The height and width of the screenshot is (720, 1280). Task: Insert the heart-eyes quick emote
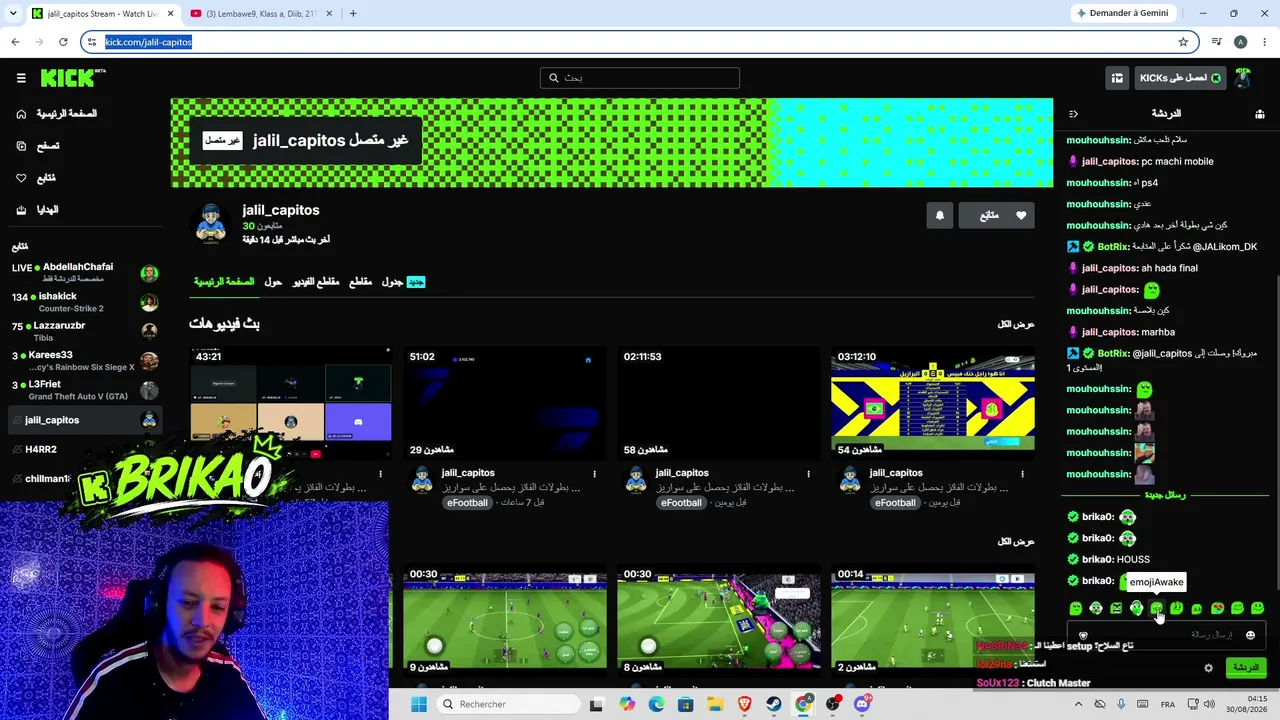click(x=1217, y=608)
